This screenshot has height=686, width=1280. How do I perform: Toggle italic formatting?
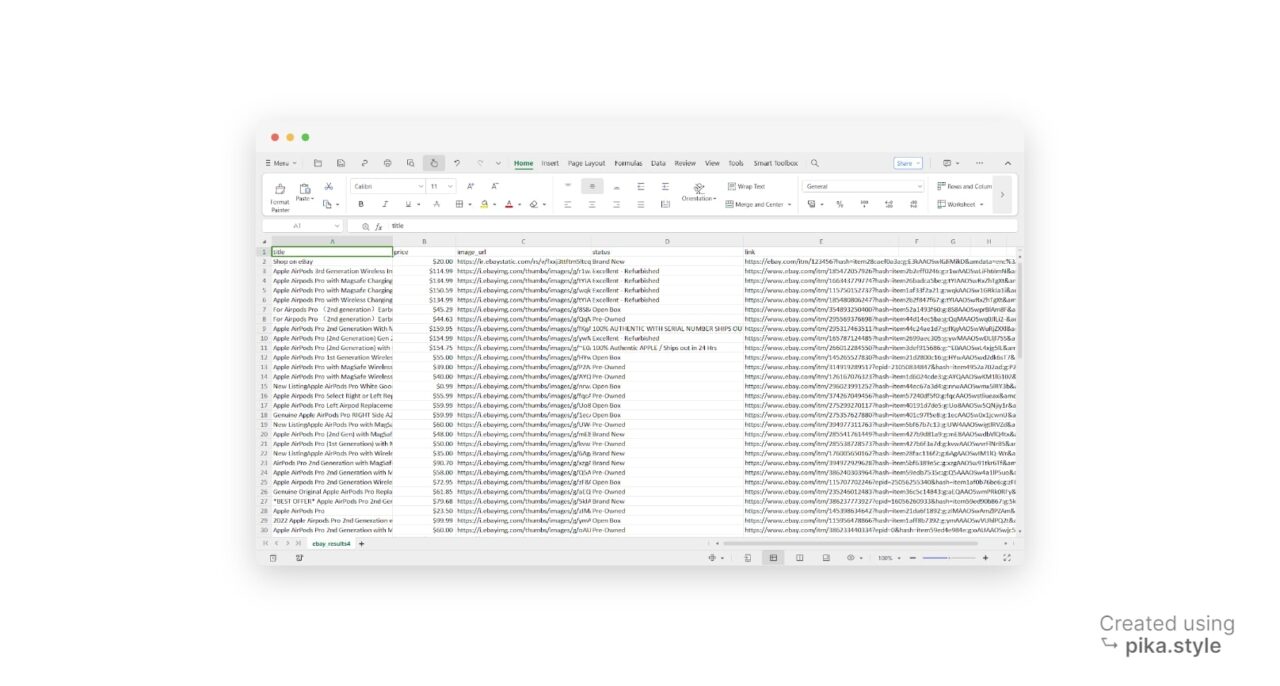click(385, 204)
